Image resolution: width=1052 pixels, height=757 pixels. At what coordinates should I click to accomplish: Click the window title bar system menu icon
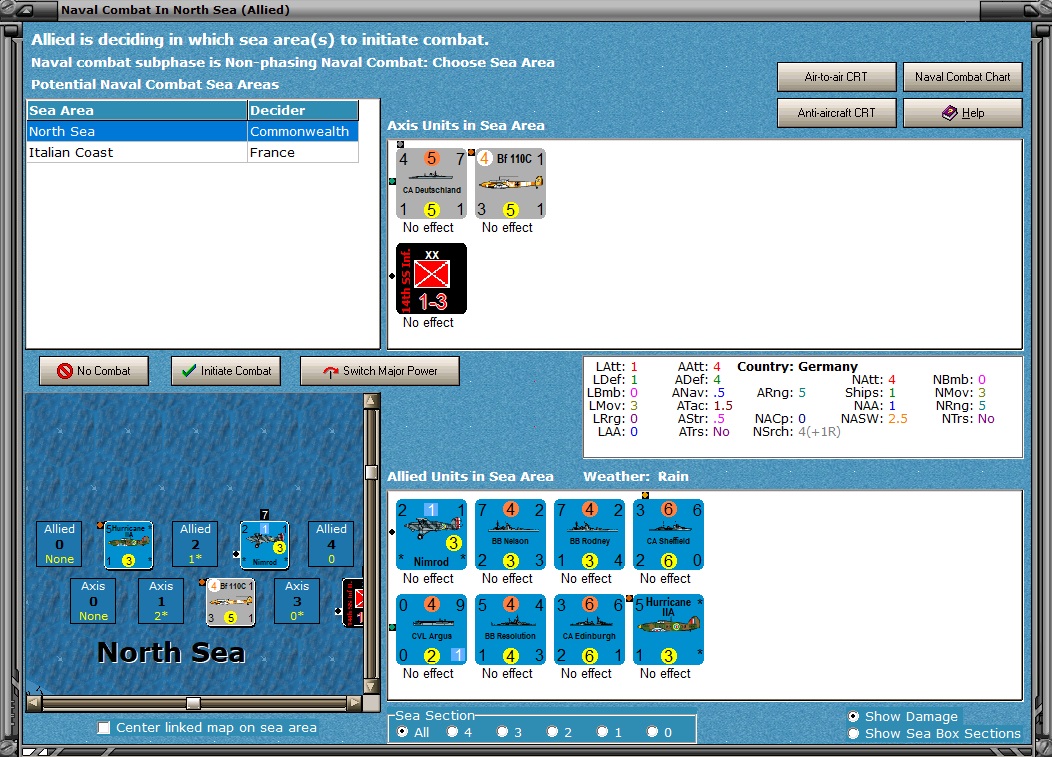(x=24, y=10)
